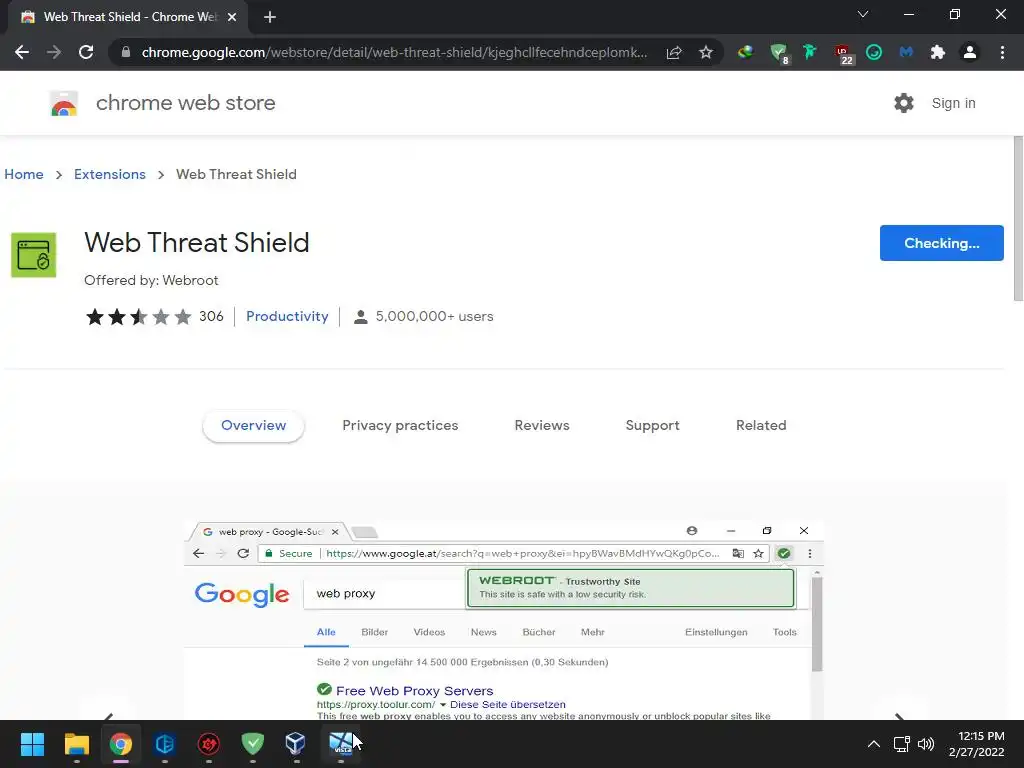Close the Web Threat Shield tab
This screenshot has height=768, width=1024.
(232, 17)
